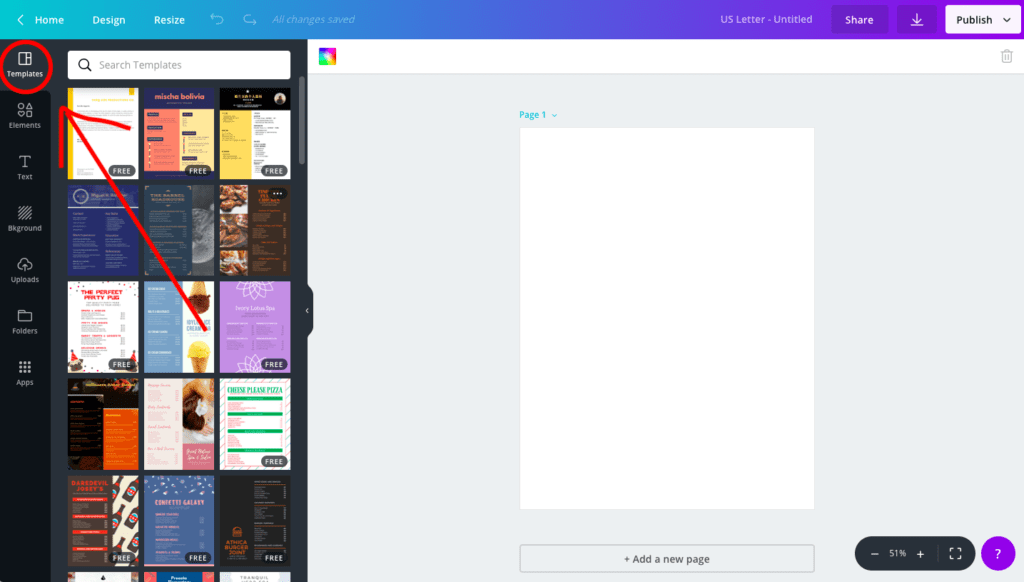The height and width of the screenshot is (582, 1024).
Task: Select the Text tool in sidebar
Action: [25, 167]
